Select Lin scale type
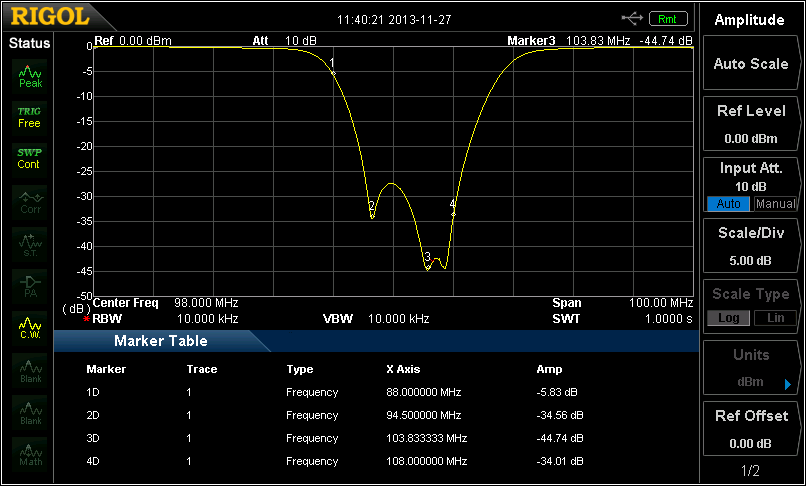806x486 pixels. click(775, 318)
